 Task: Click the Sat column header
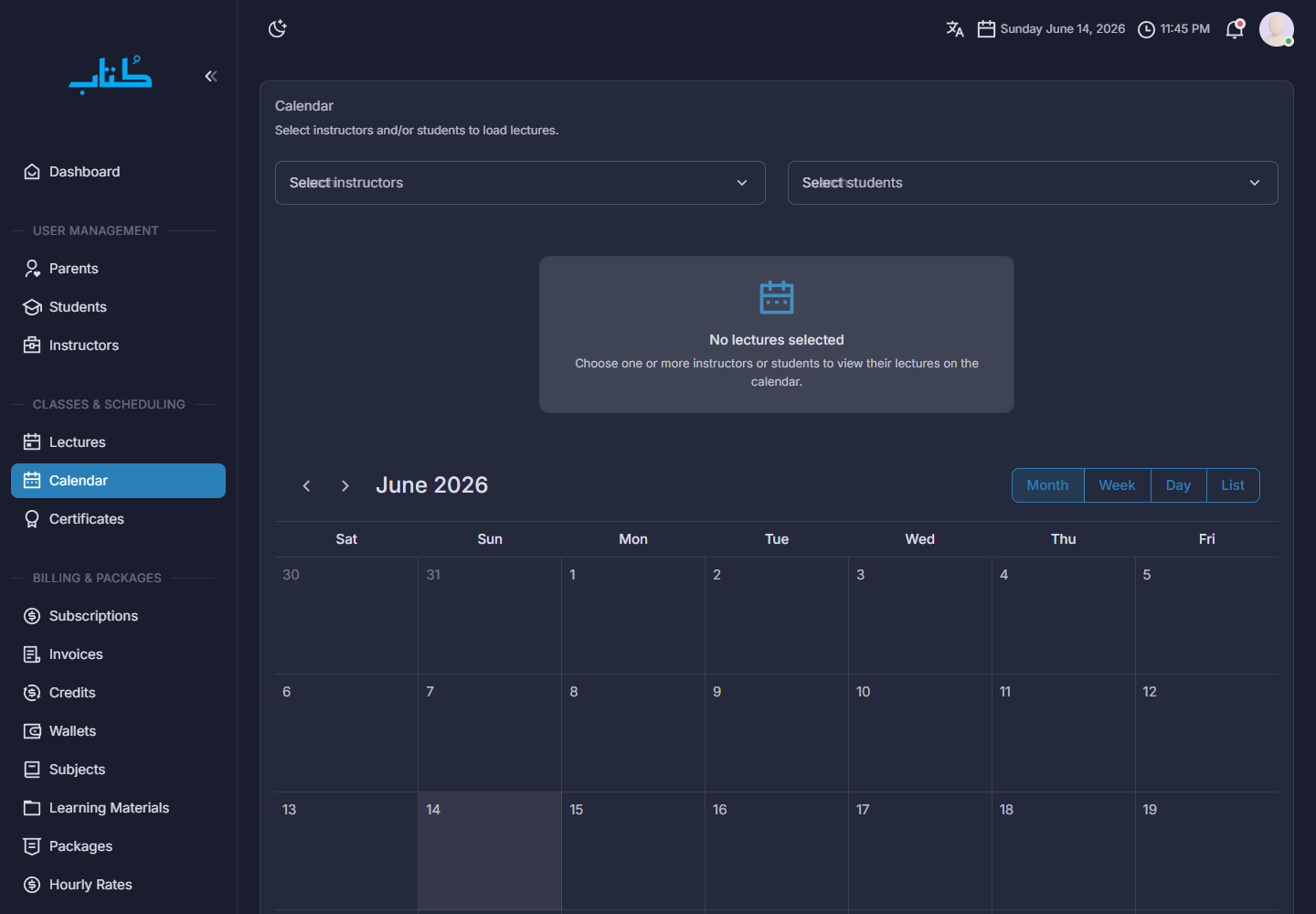click(346, 539)
